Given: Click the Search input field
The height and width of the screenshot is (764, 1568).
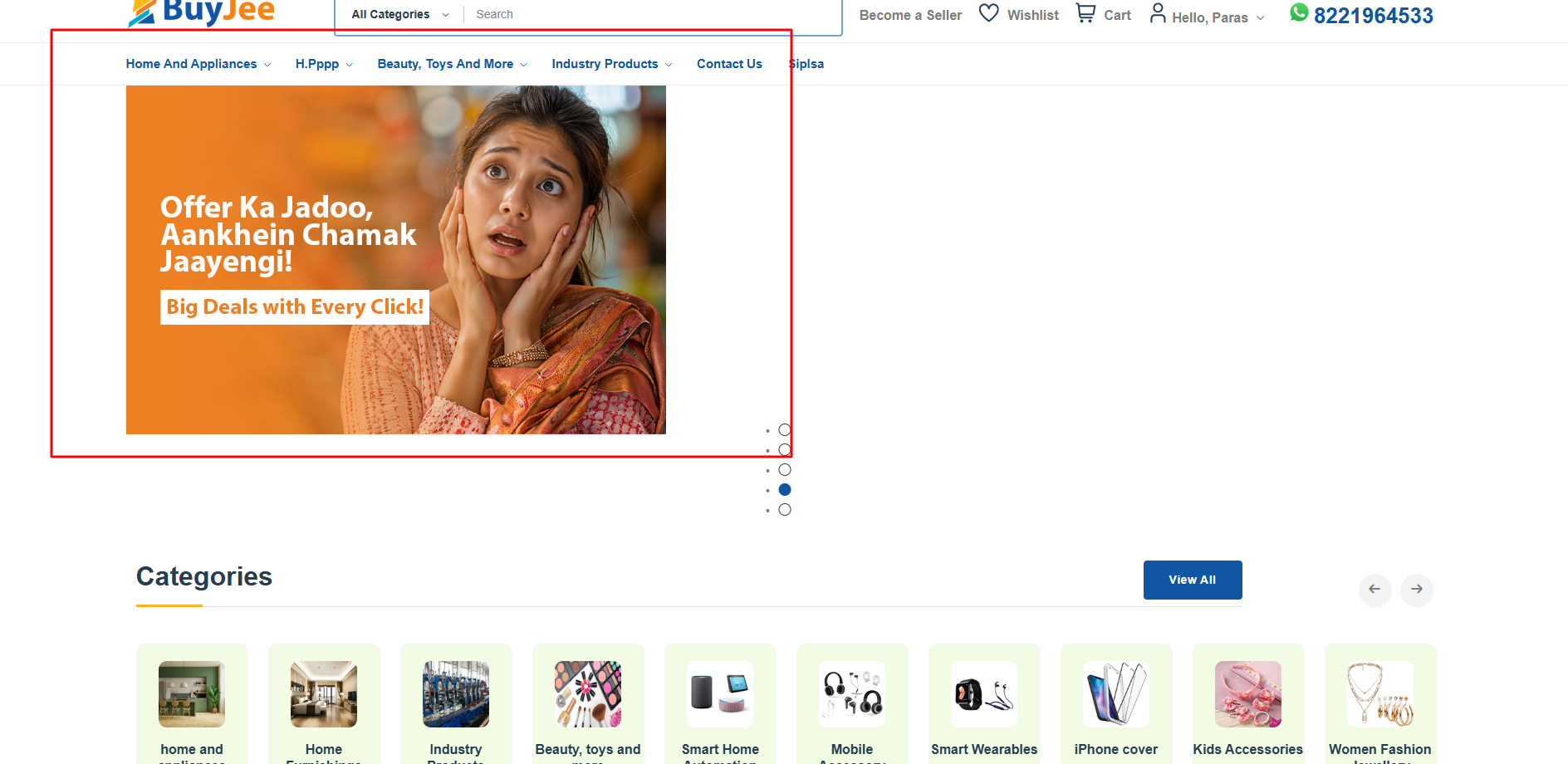Looking at the screenshot, I should [x=654, y=14].
